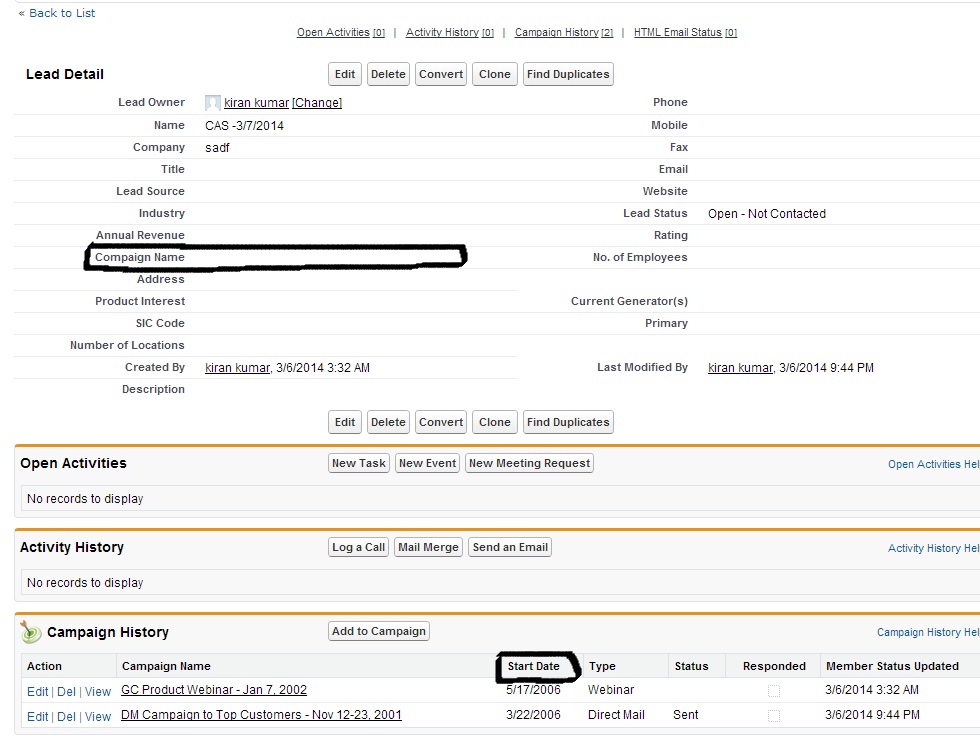Sort by Status column header

pyautogui.click(x=691, y=666)
